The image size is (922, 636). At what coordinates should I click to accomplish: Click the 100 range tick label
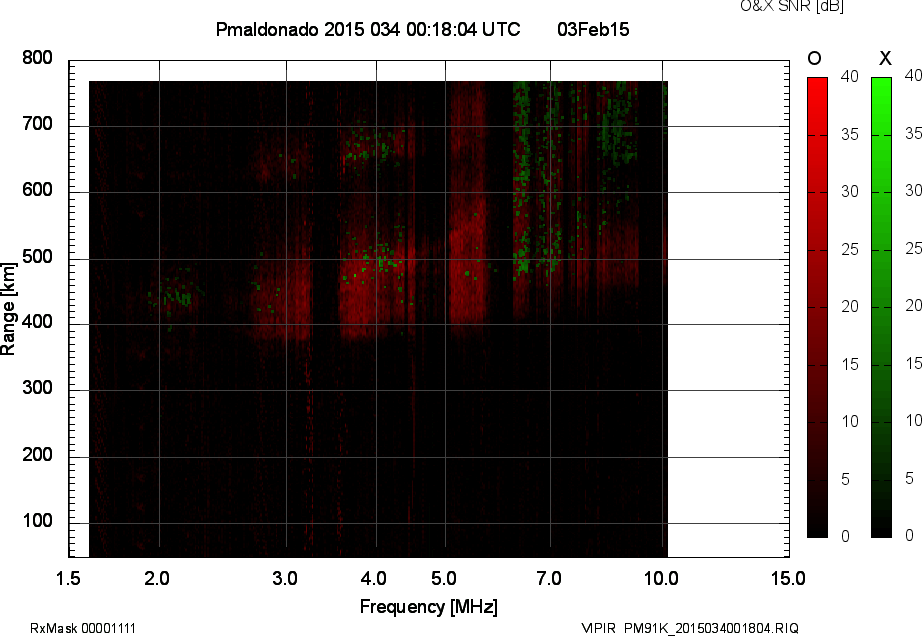(37, 522)
